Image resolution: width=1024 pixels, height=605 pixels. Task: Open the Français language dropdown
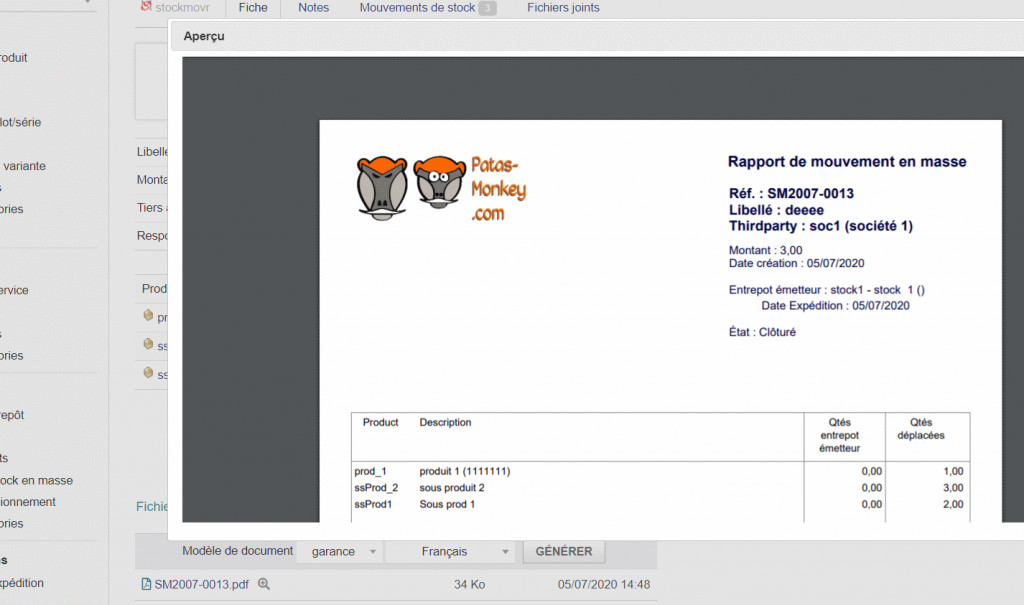(450, 551)
